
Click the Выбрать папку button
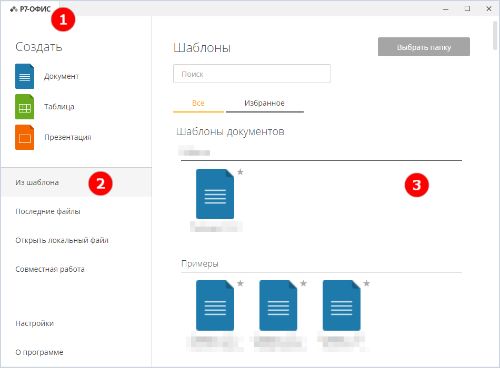[424, 47]
